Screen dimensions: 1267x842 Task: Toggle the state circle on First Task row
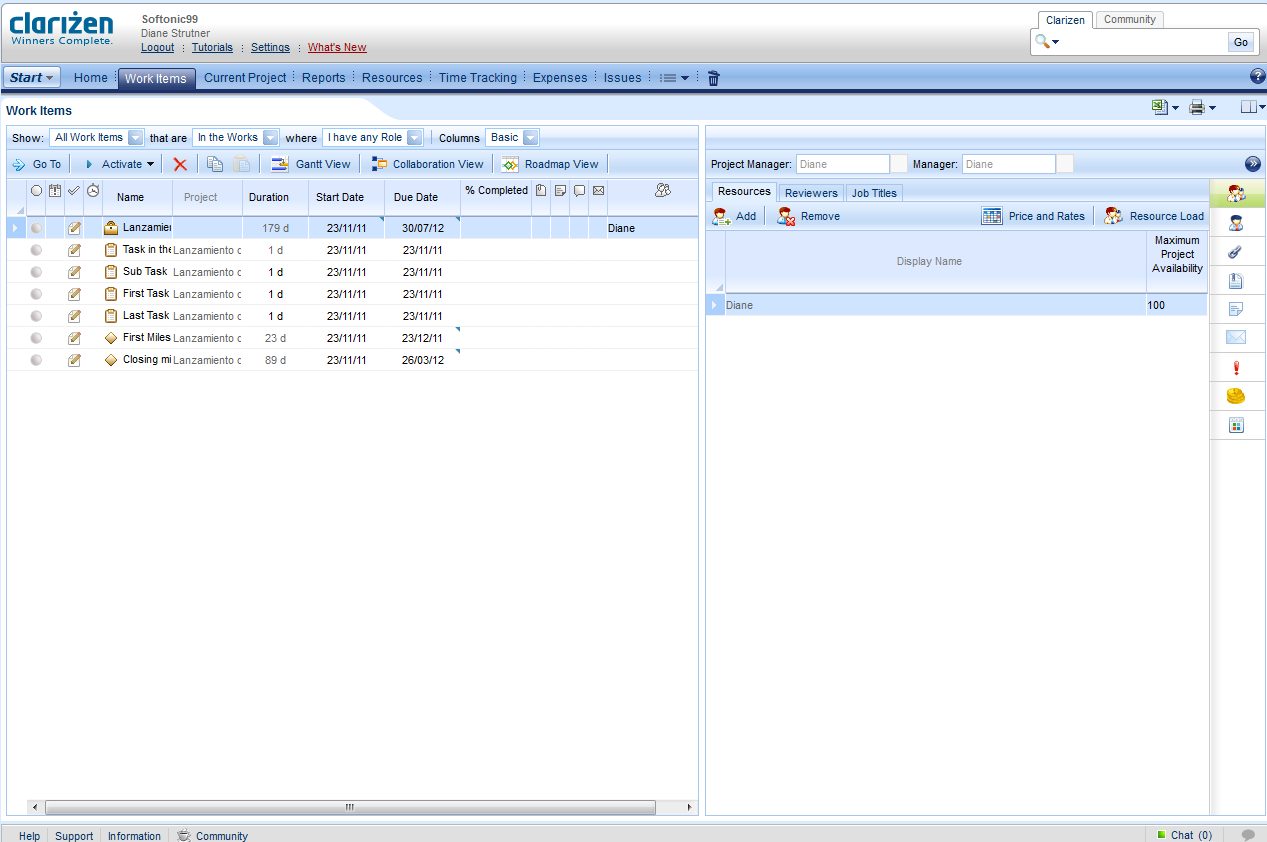pyautogui.click(x=37, y=294)
